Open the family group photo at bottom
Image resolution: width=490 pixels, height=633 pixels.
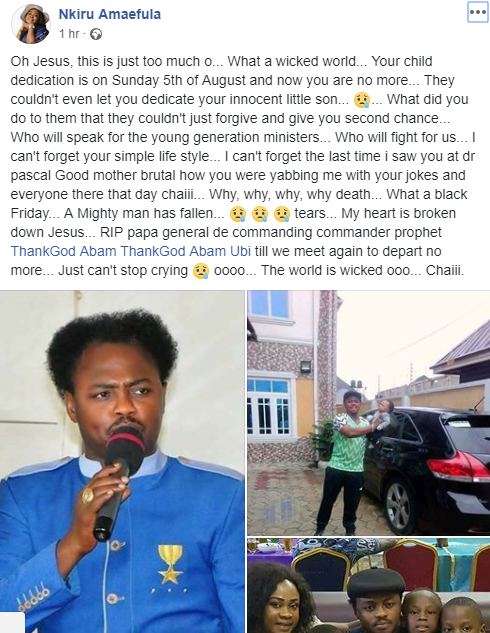[369, 585]
